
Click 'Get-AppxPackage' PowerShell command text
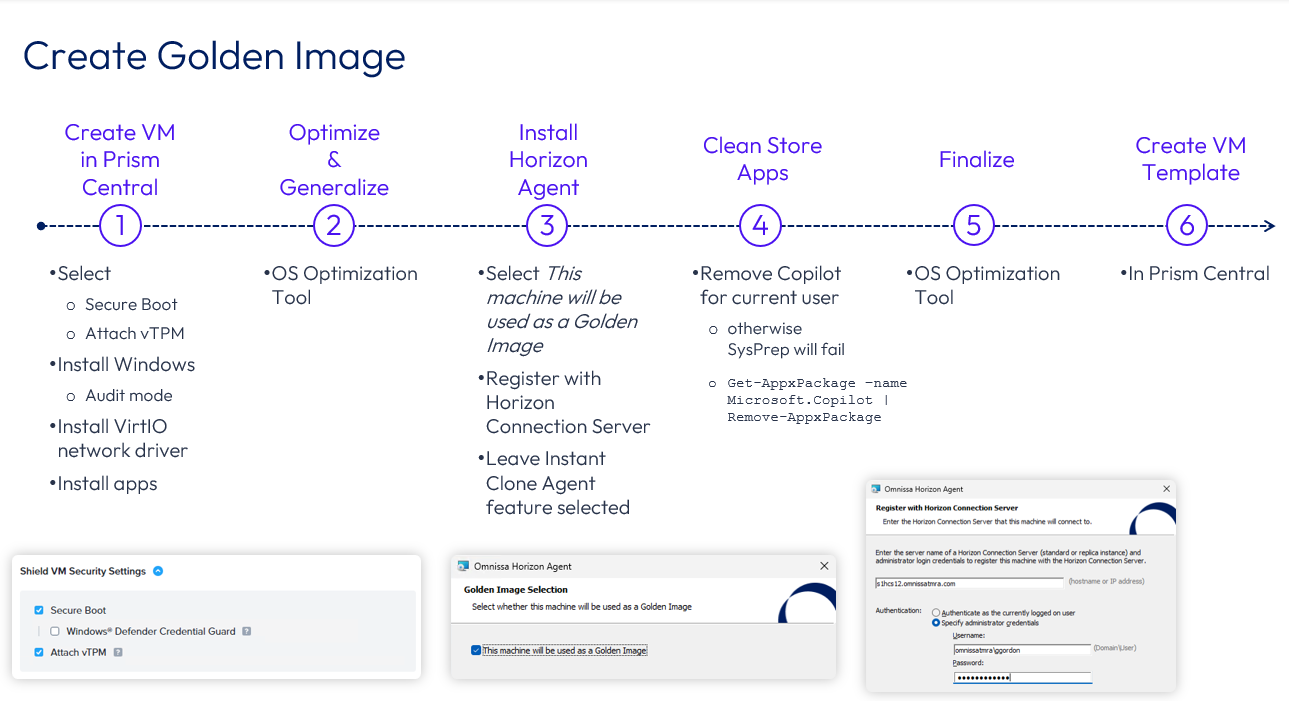click(x=817, y=400)
